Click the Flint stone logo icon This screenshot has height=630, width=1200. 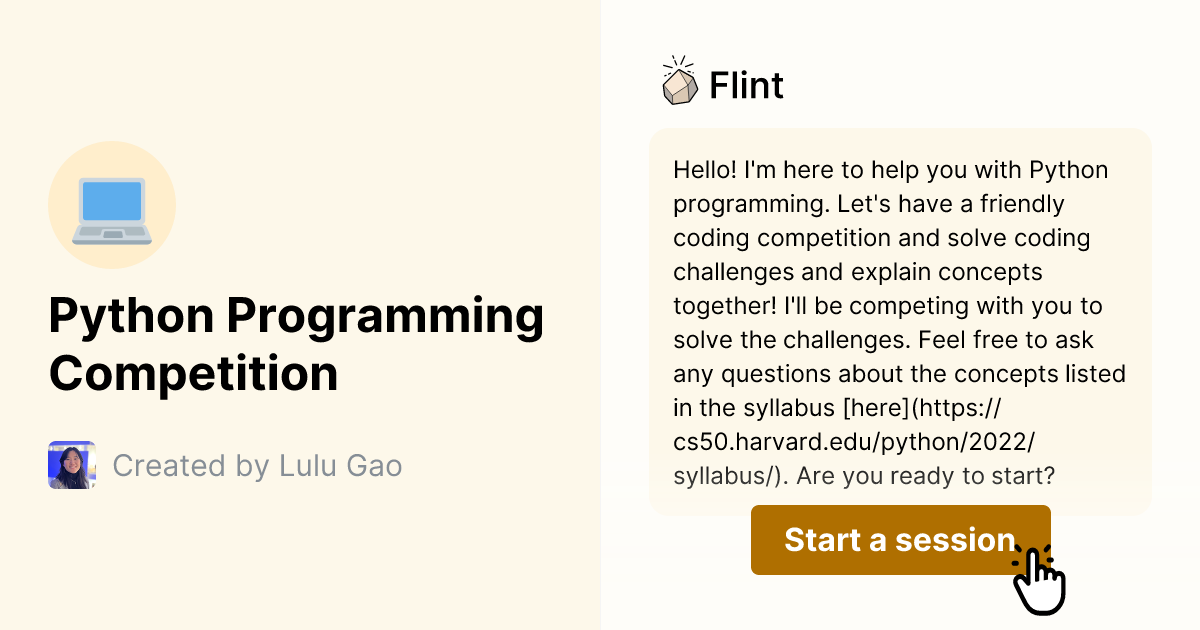click(x=680, y=87)
